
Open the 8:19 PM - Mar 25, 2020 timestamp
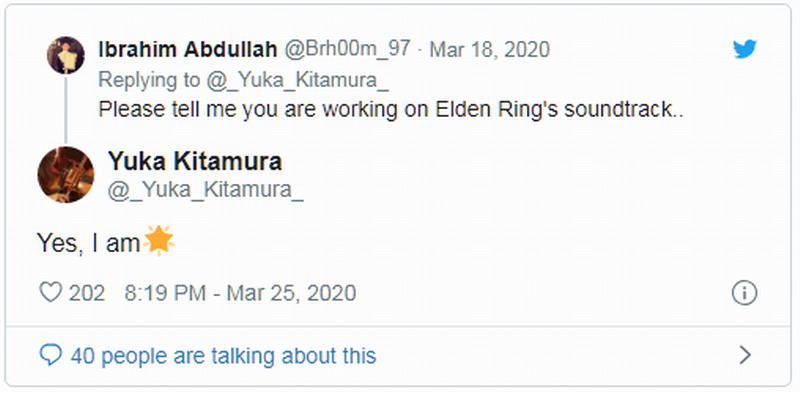click(240, 293)
